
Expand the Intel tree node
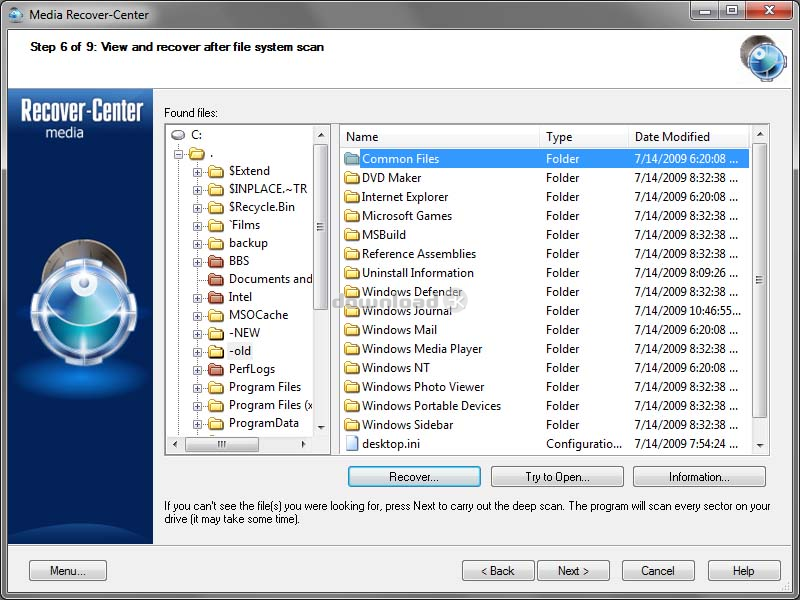coord(197,298)
